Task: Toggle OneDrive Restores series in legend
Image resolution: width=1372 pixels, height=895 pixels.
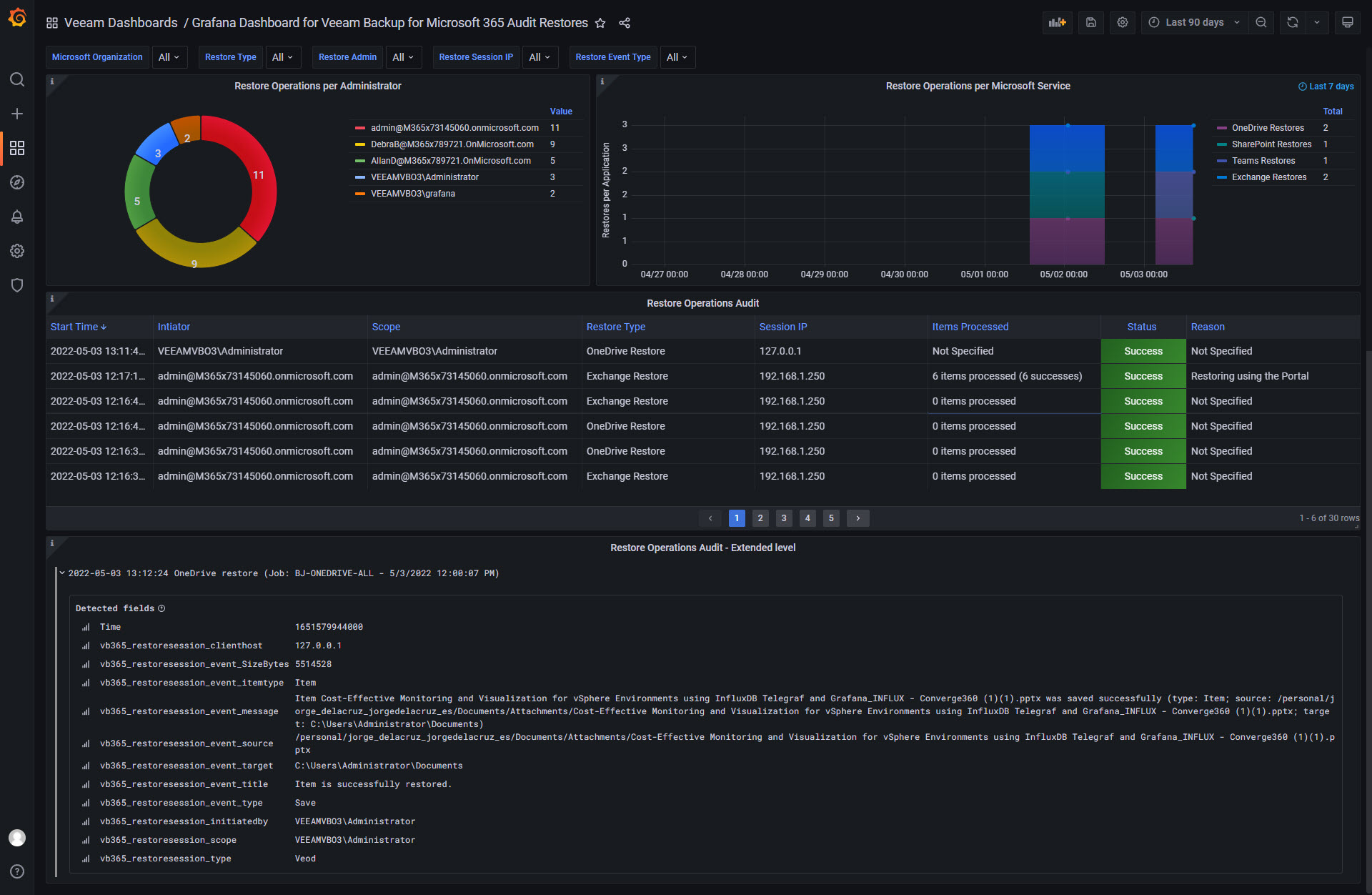Action: tap(1267, 128)
